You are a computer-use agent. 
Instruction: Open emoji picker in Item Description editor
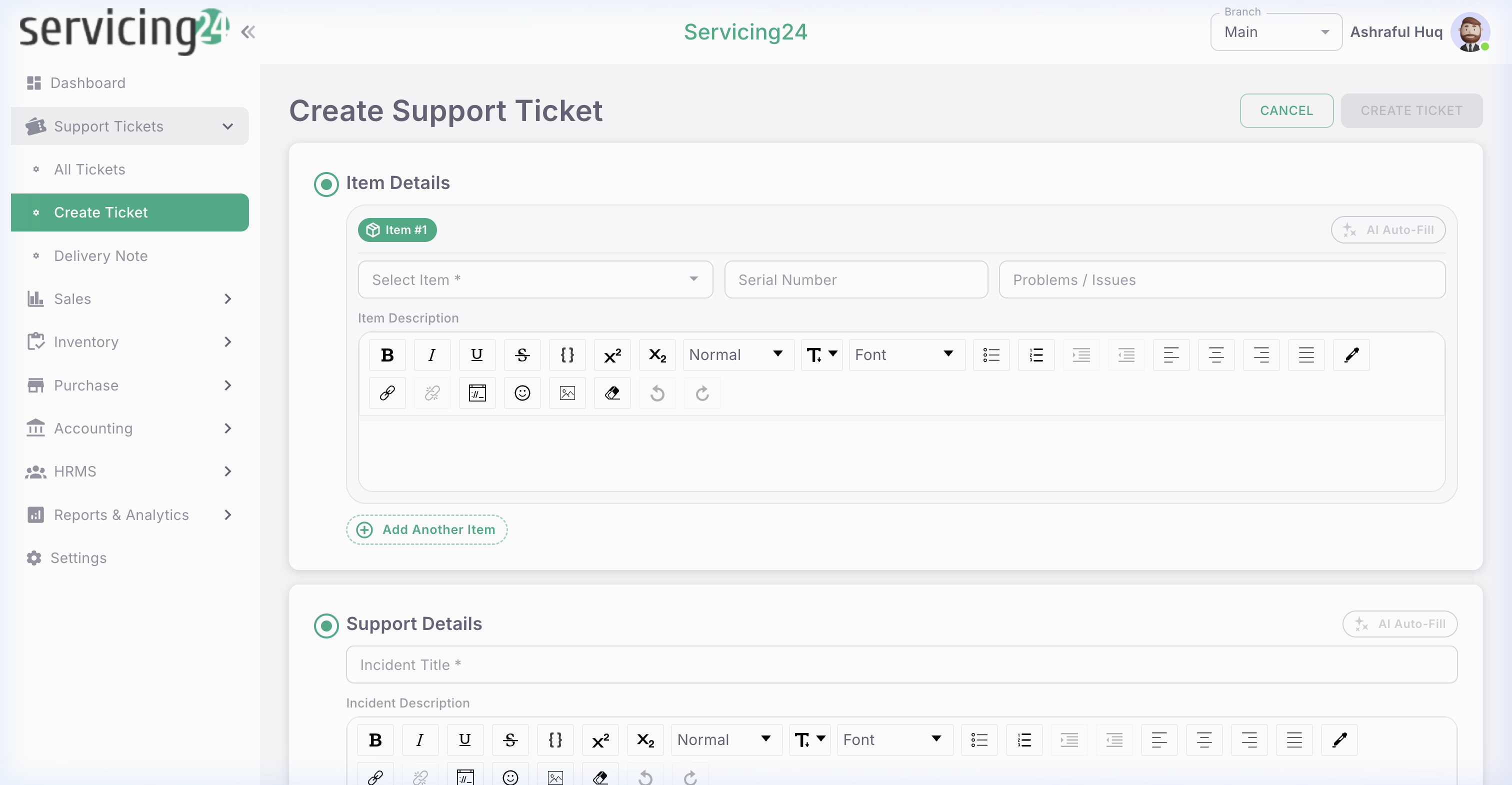tap(522, 393)
